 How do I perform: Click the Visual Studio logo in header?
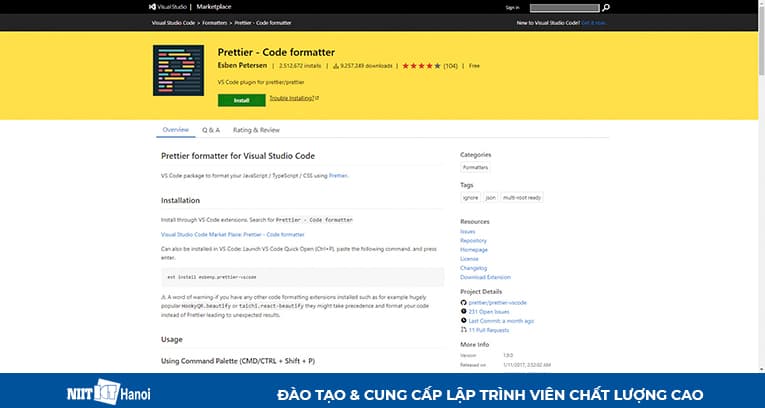(167, 7)
